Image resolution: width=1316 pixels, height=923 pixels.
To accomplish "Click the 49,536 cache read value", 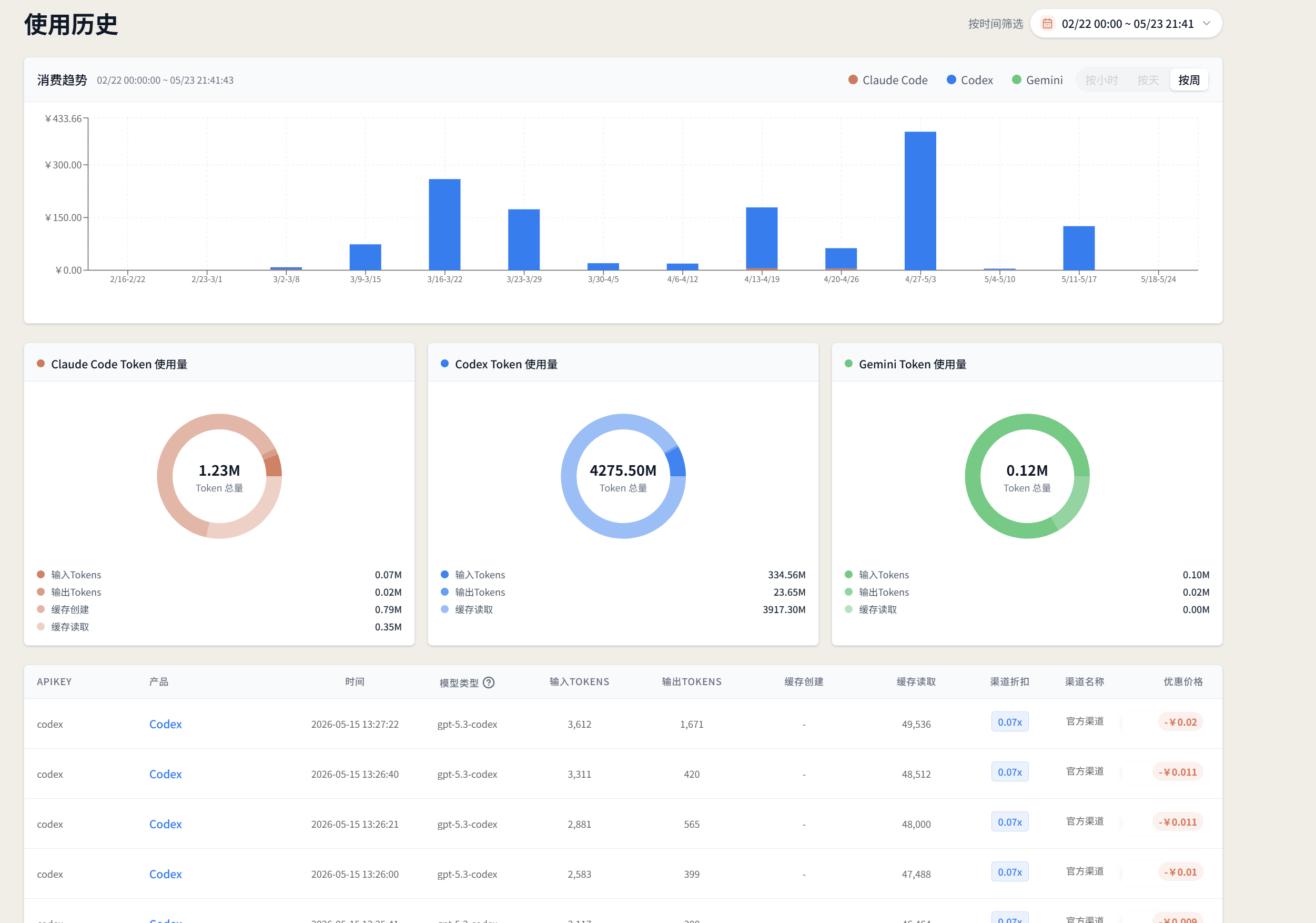I will click(916, 724).
